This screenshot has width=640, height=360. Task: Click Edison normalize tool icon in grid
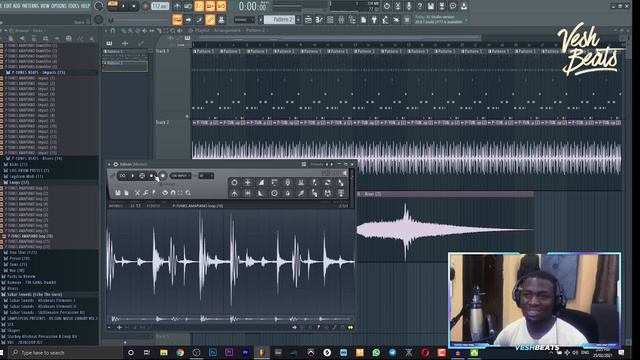point(247,182)
